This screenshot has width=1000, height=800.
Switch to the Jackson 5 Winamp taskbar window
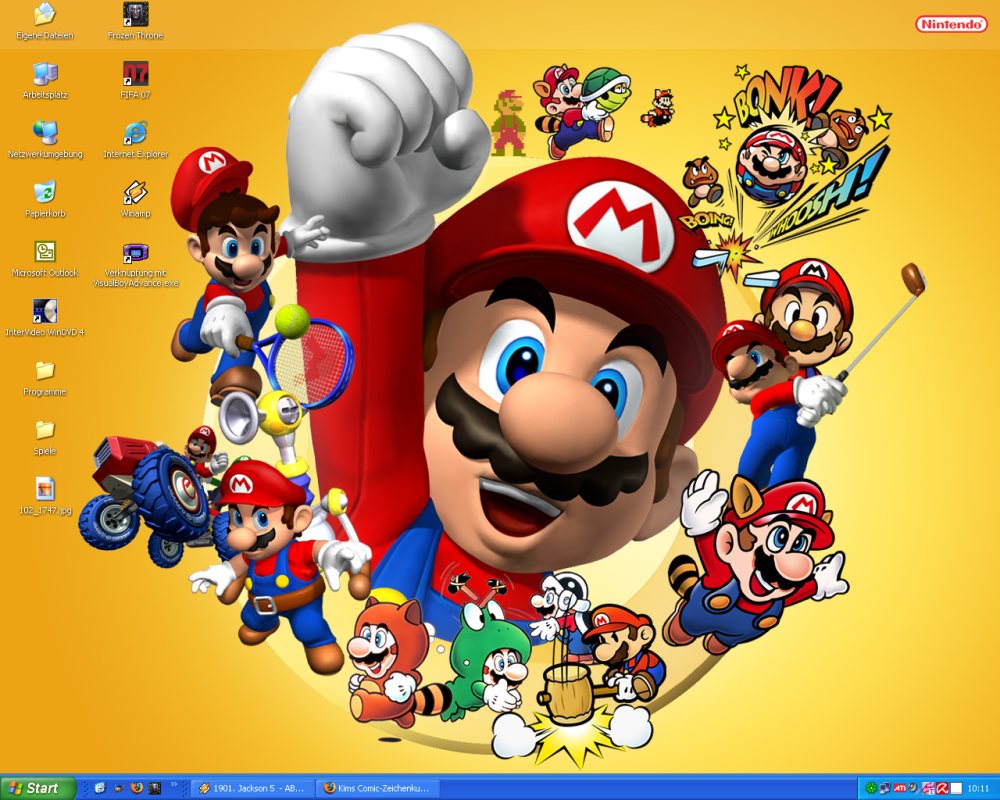252,788
